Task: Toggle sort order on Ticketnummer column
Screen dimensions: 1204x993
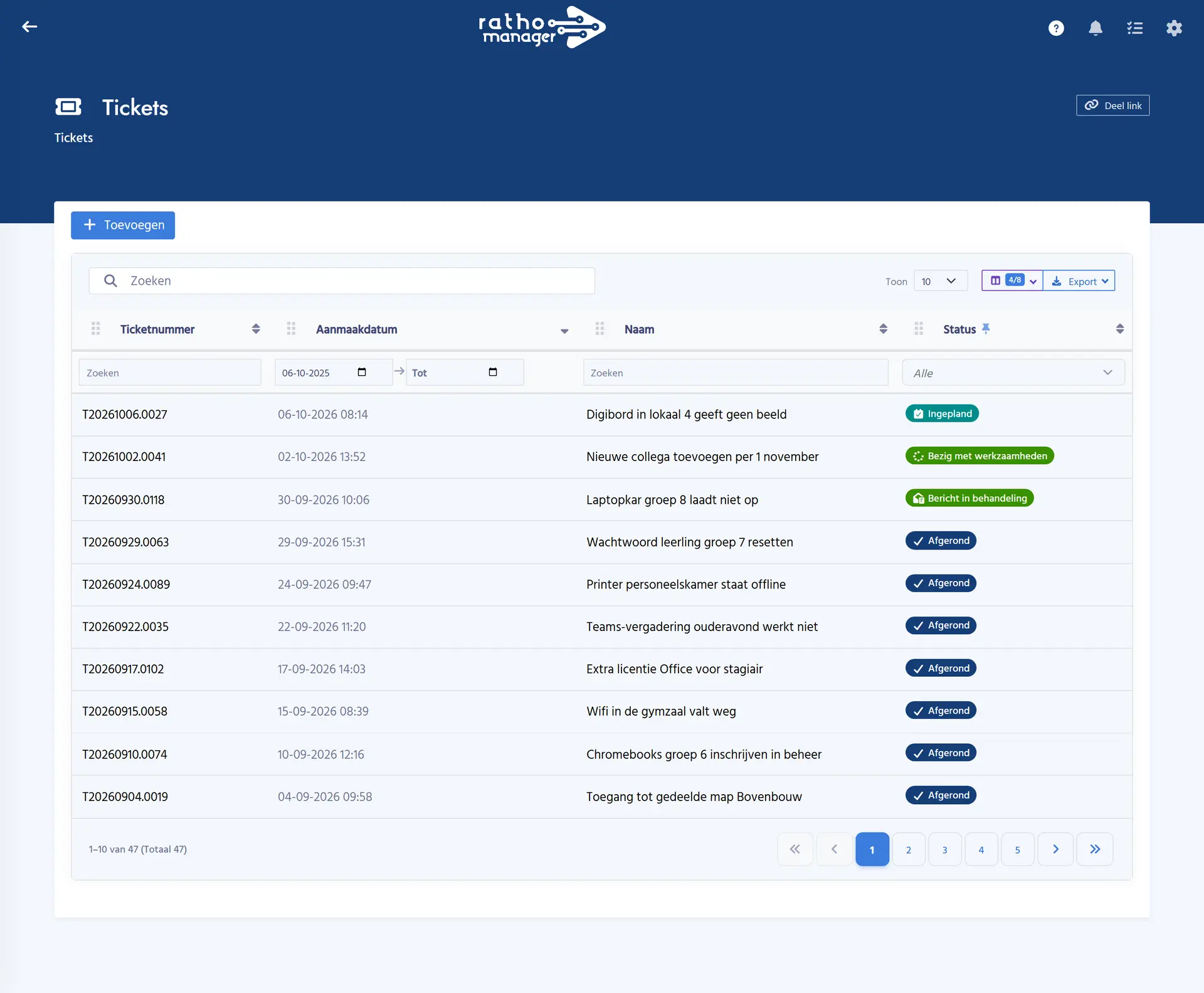Action: click(256, 329)
